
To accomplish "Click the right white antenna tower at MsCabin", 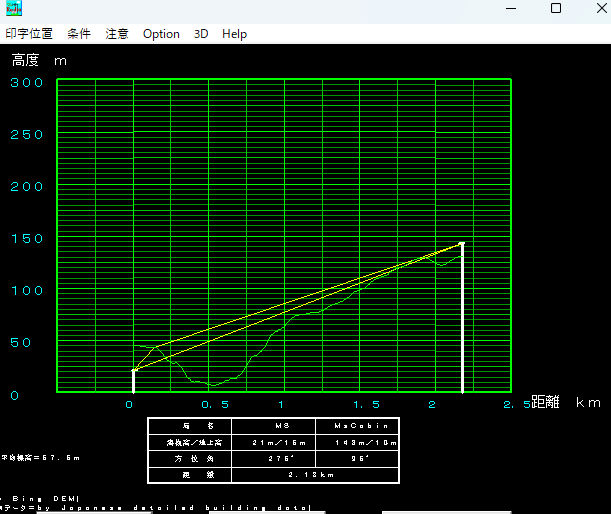I will pos(461,318).
